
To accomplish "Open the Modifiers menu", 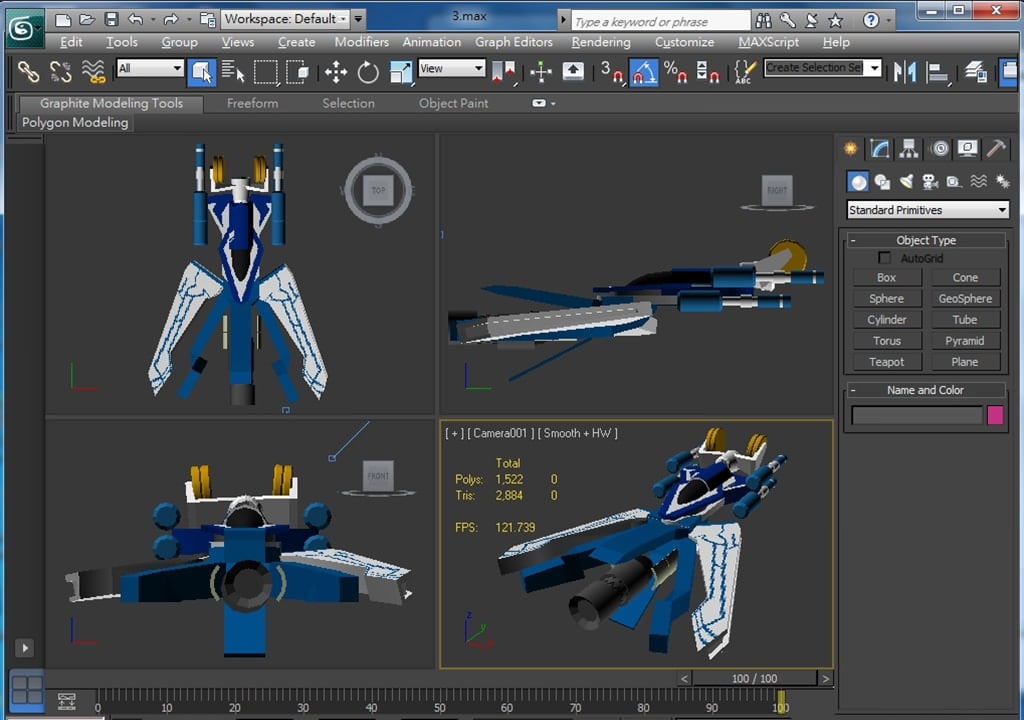I will tap(361, 42).
